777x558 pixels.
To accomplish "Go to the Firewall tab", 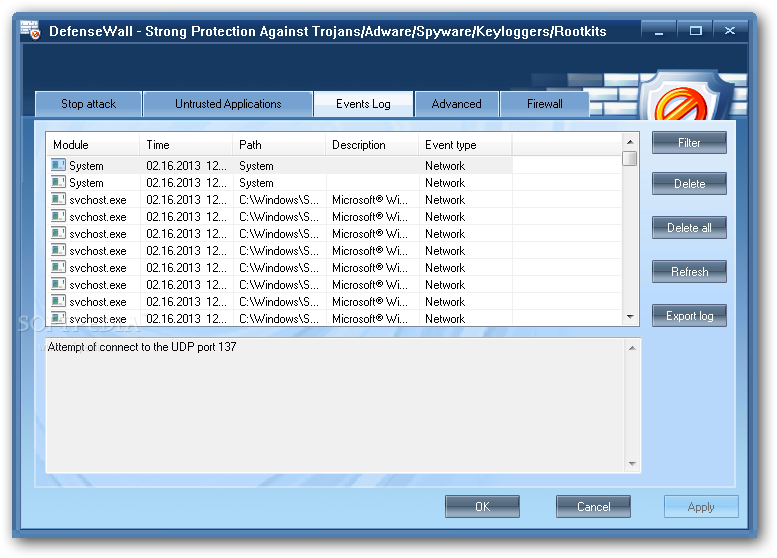I will (x=545, y=104).
